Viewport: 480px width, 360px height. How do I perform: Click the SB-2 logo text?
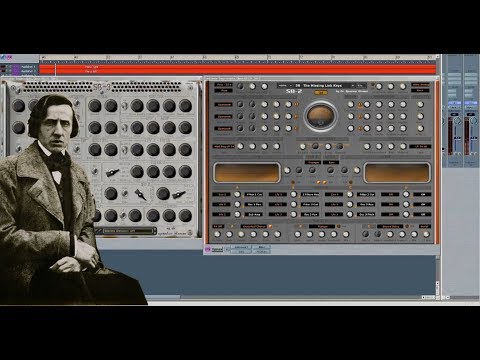(x=294, y=91)
